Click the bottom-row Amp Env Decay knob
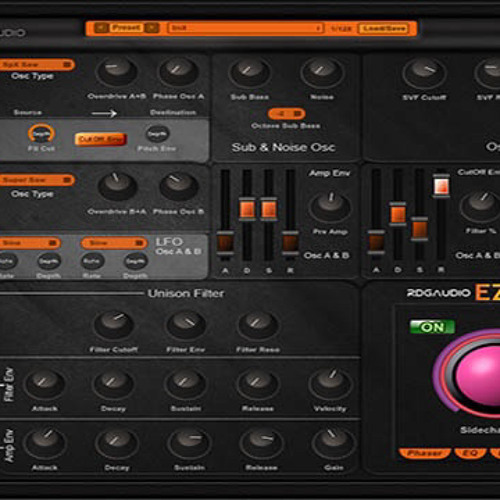 pos(117,443)
